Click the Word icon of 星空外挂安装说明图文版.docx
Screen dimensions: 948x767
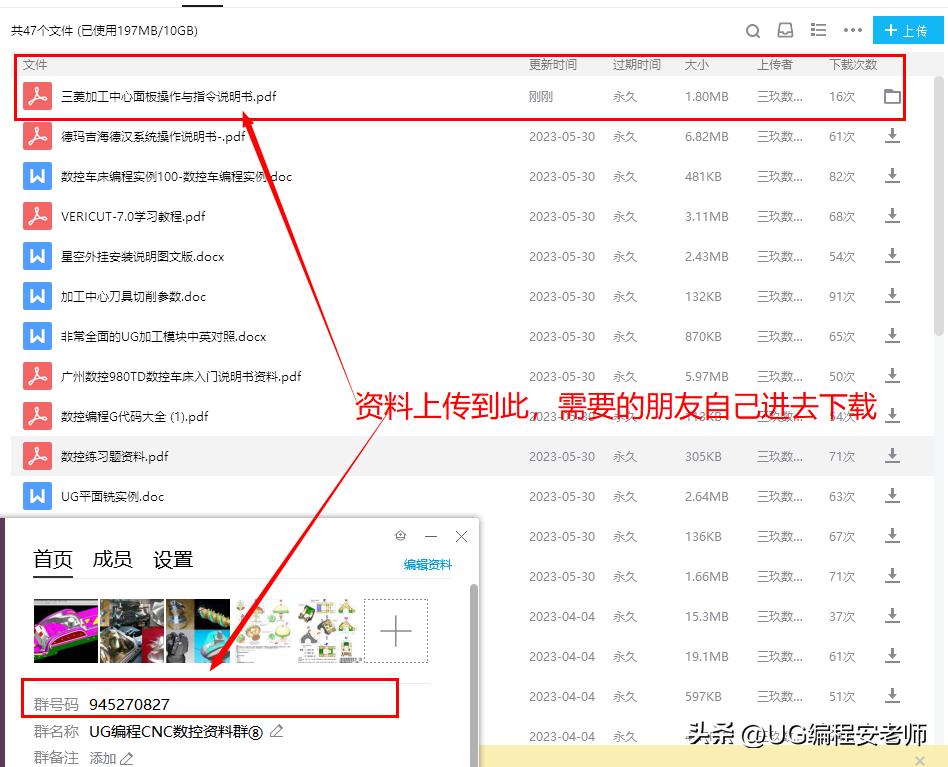tap(37, 256)
